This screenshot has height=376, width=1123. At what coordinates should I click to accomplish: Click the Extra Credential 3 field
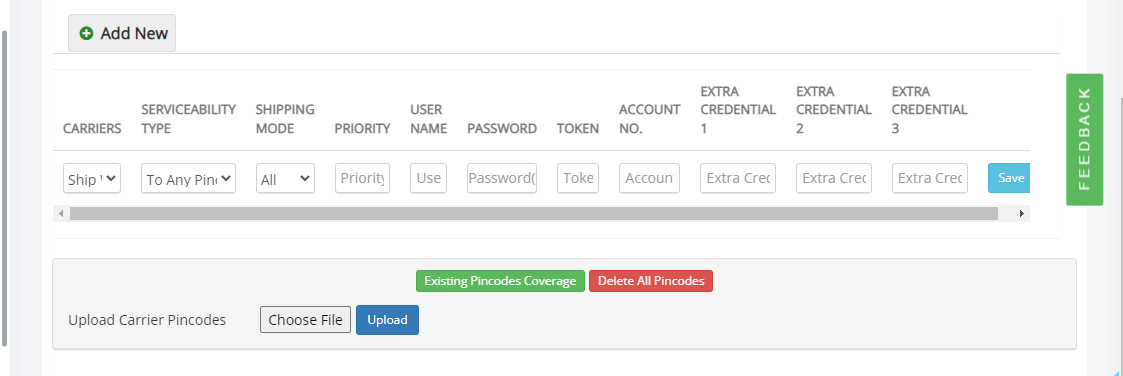coord(930,178)
